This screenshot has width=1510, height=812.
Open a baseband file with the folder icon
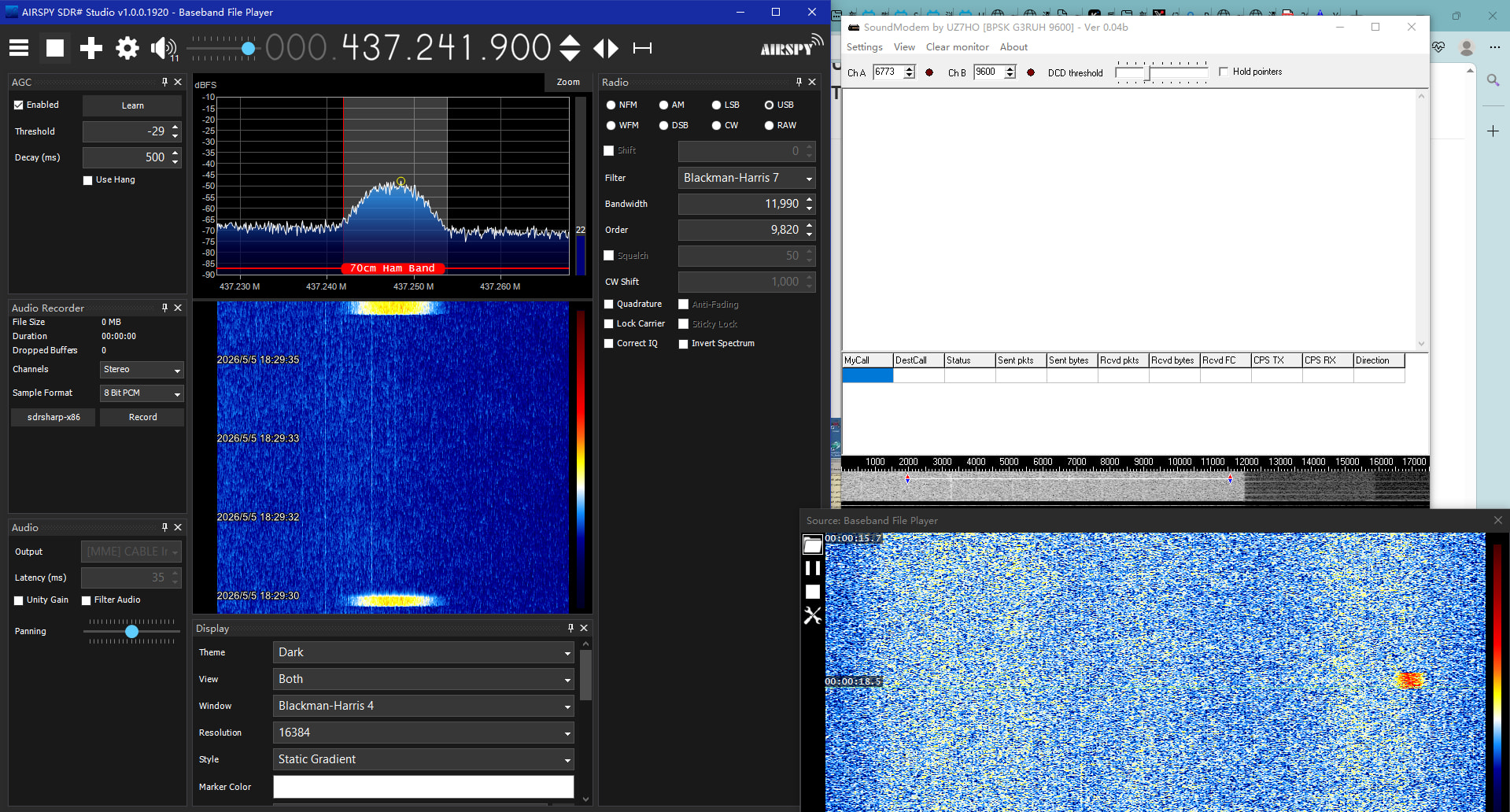(x=813, y=544)
